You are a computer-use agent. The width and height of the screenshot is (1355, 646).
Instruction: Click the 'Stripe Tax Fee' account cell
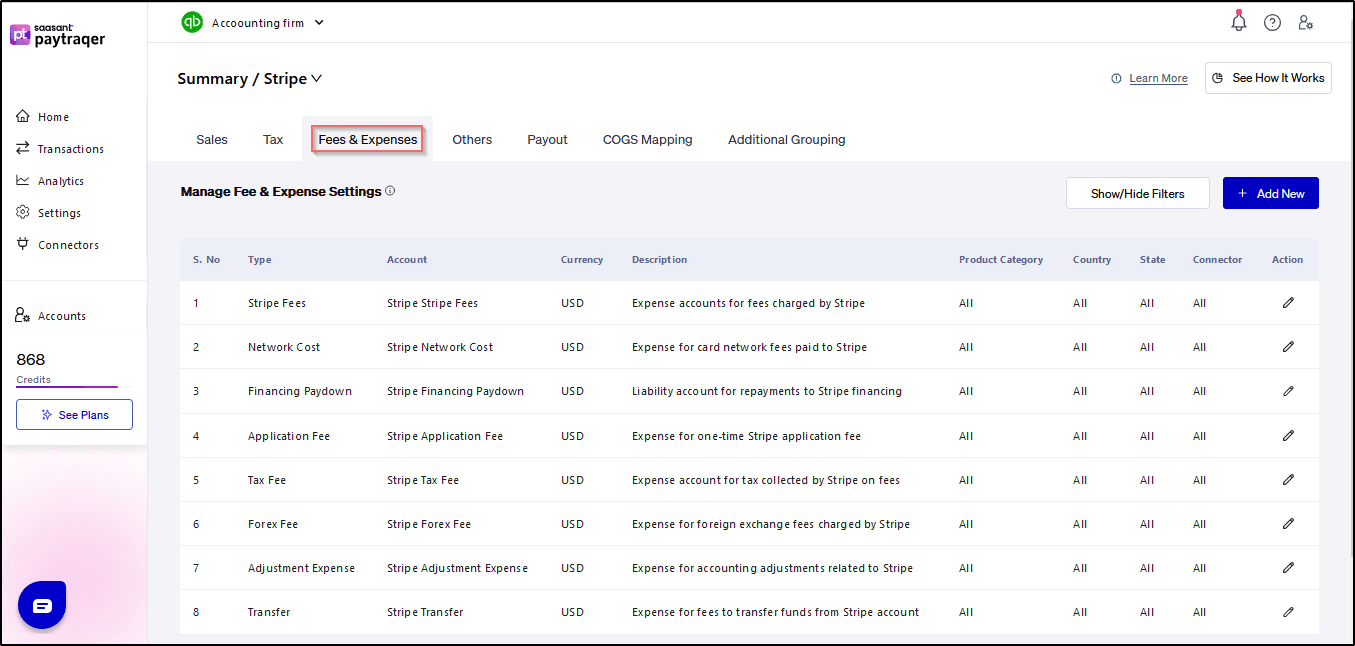pos(423,480)
